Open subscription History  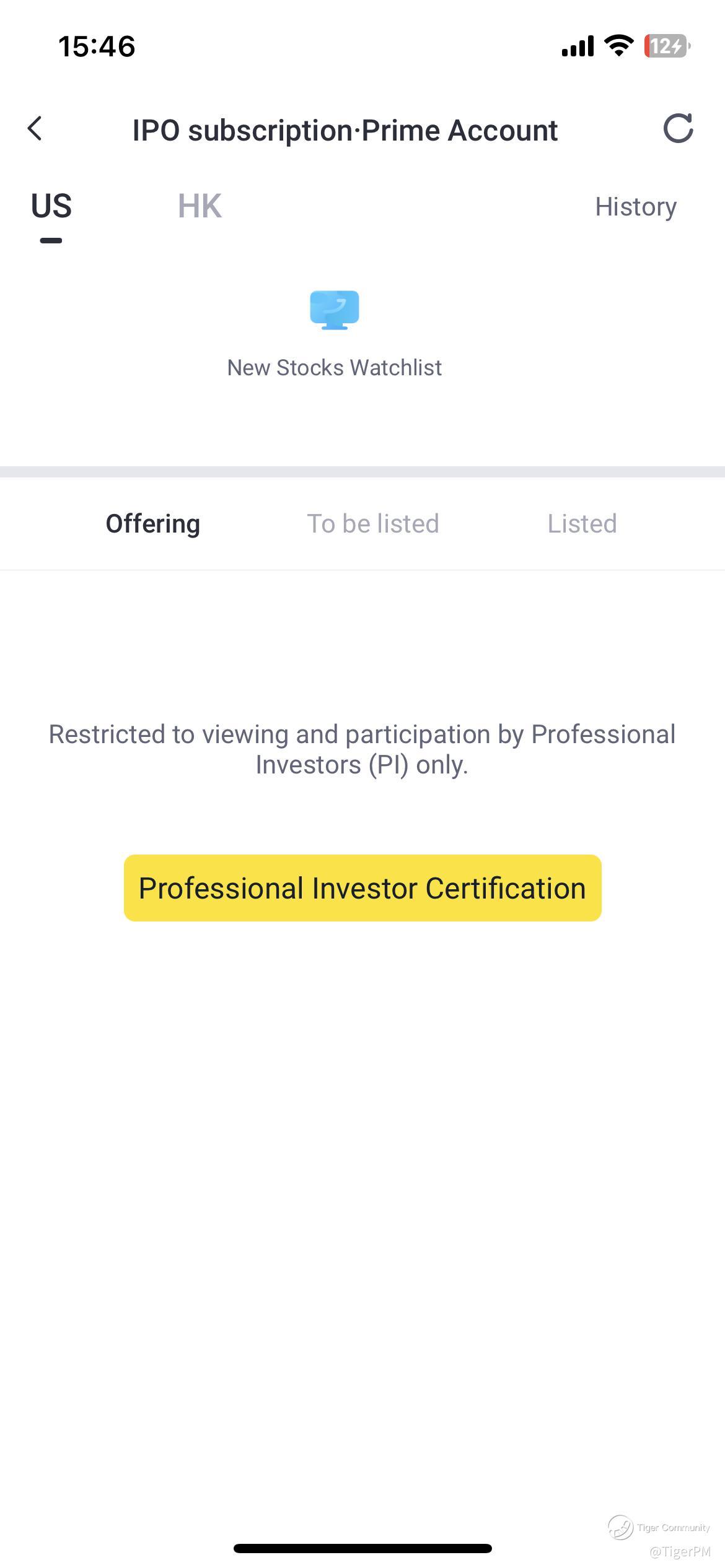[636, 207]
